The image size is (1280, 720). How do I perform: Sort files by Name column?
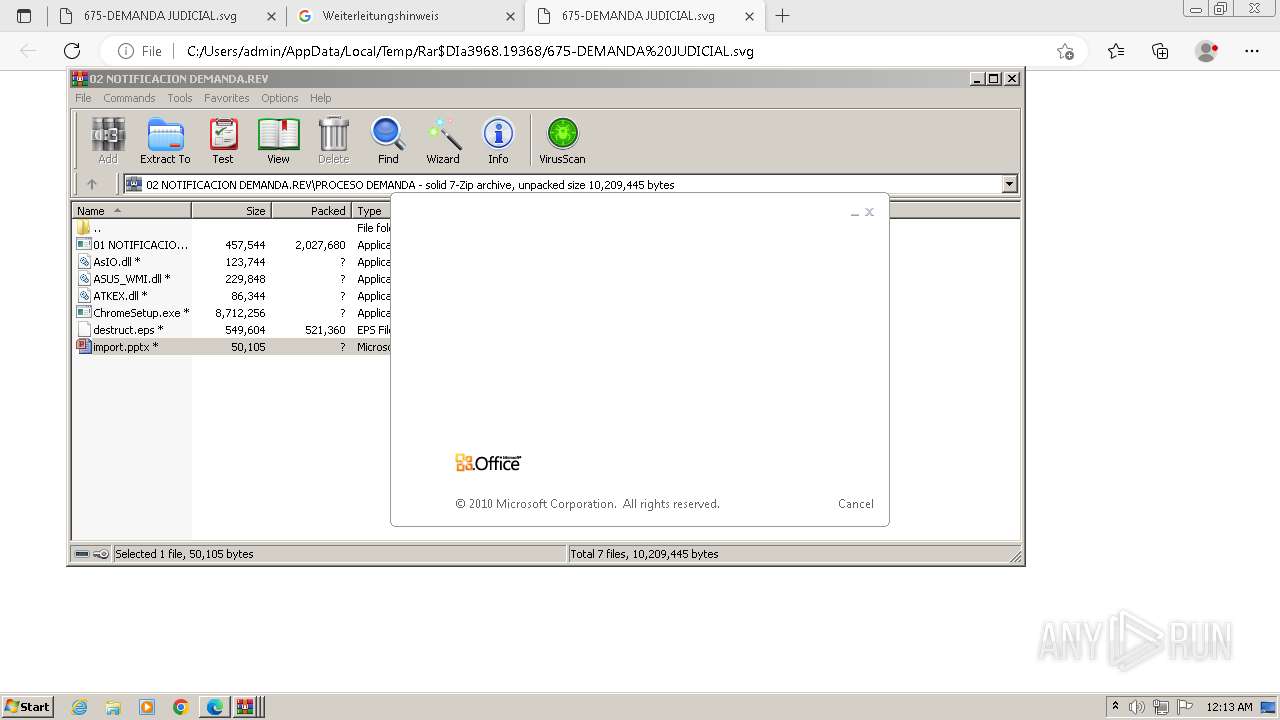131,211
